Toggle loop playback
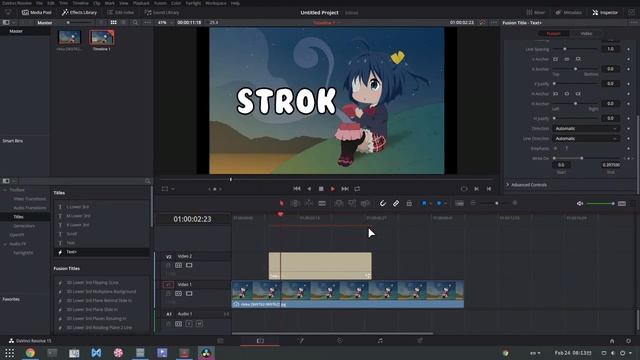Screen dimensions: 640x360 coord(357,189)
